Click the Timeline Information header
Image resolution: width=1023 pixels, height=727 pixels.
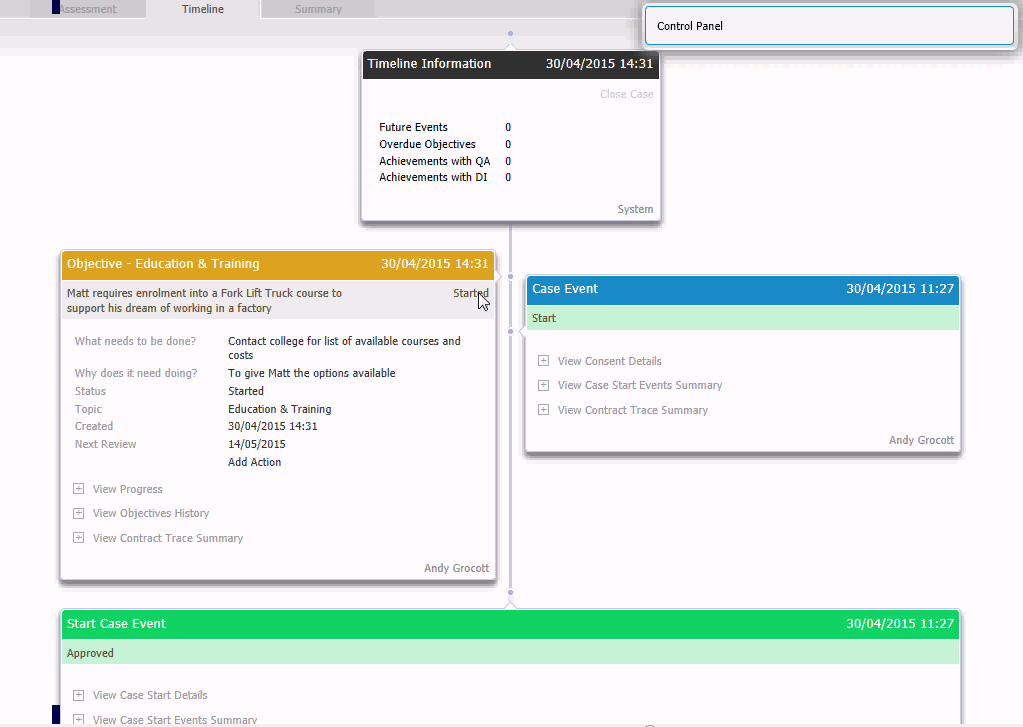[510, 64]
